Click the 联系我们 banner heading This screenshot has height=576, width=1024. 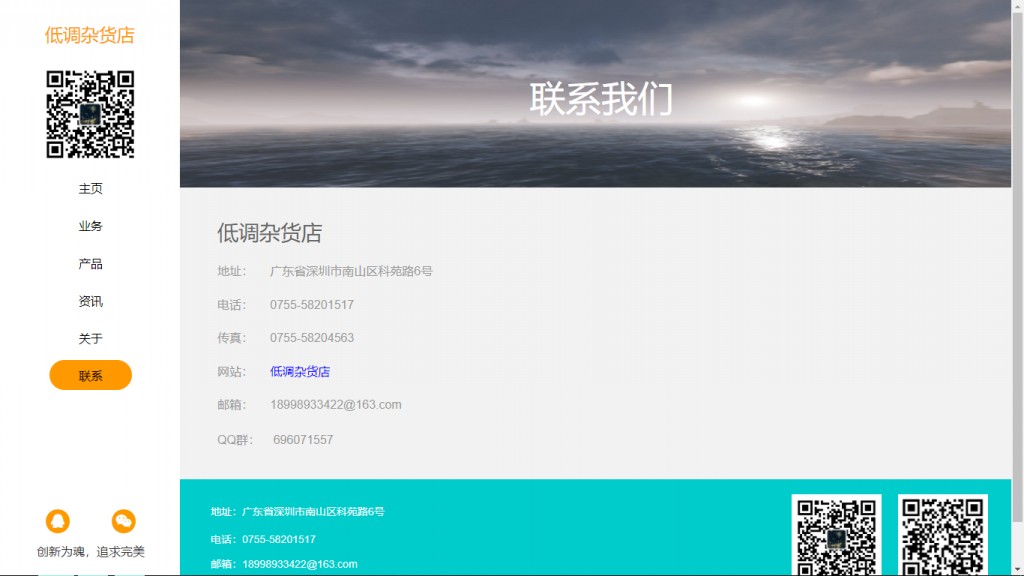pos(601,99)
